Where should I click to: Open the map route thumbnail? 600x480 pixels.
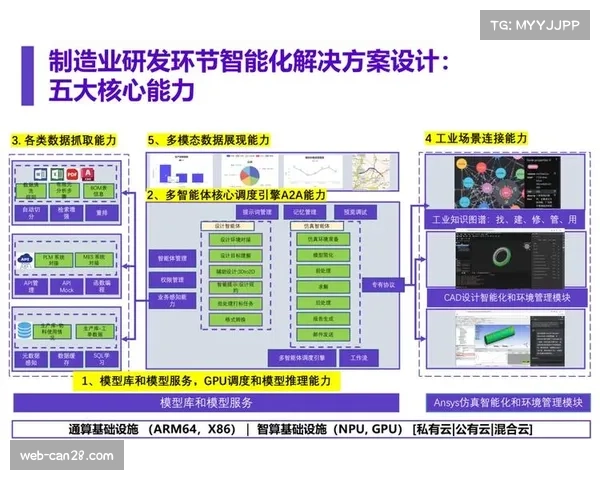372,171
